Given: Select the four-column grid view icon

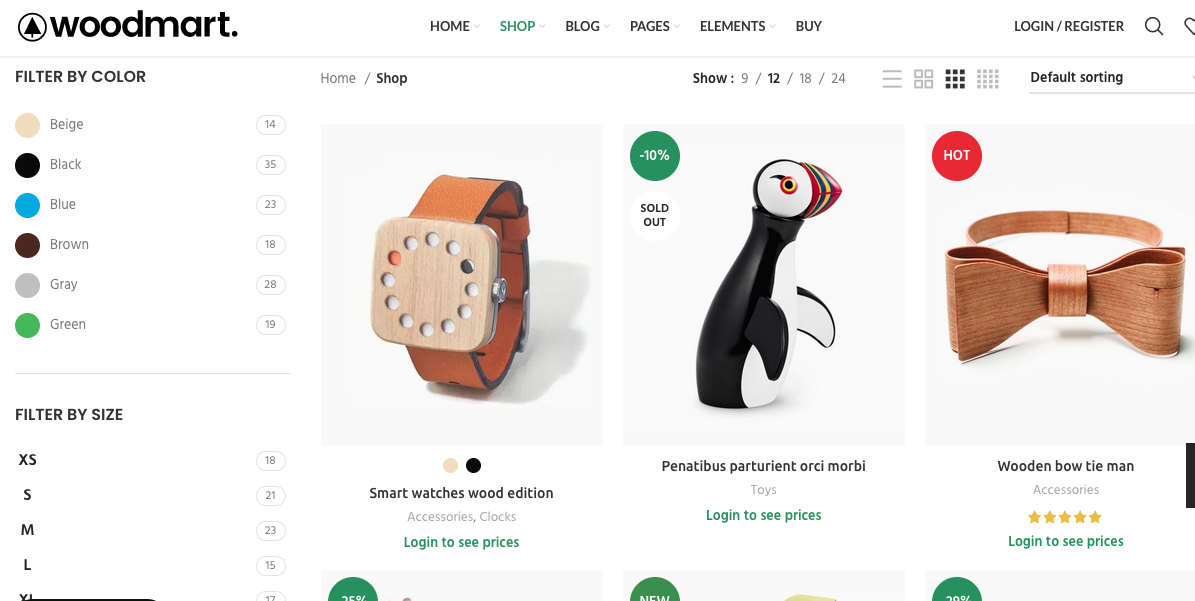Looking at the screenshot, I should pos(988,78).
